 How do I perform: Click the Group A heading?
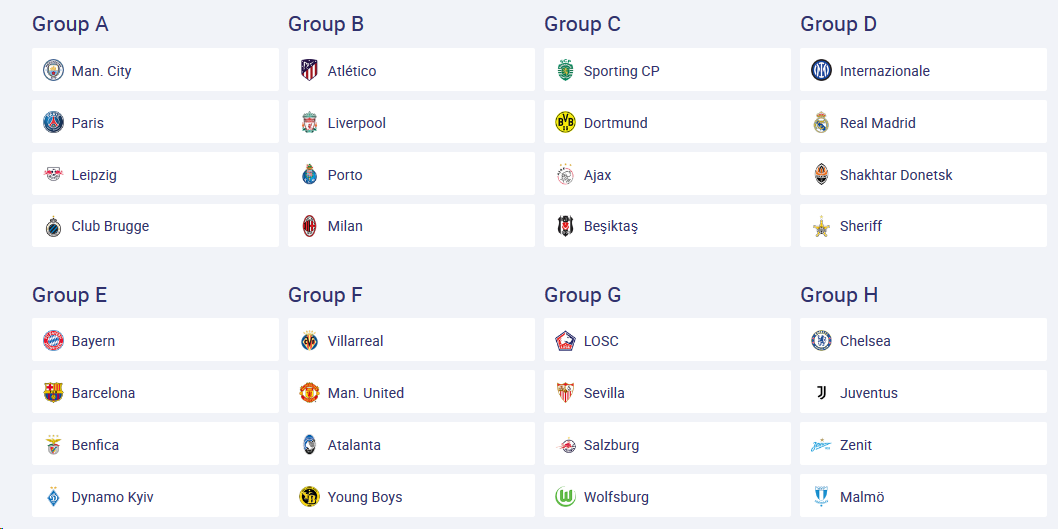point(70,24)
